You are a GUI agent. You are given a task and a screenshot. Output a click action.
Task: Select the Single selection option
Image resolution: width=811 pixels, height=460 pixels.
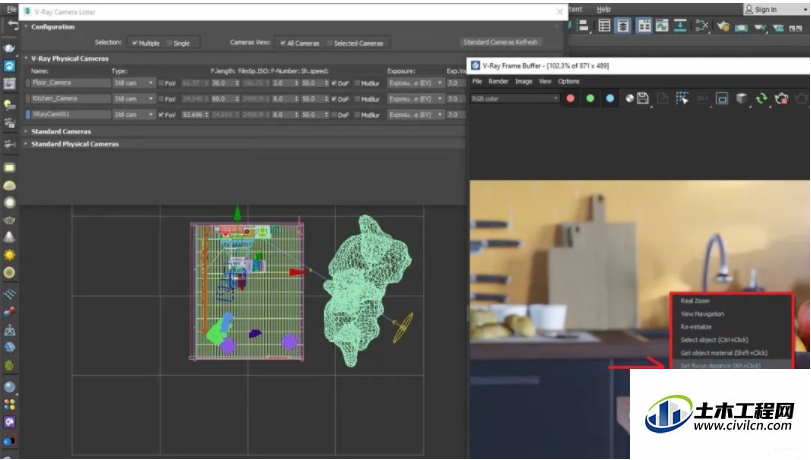click(178, 43)
